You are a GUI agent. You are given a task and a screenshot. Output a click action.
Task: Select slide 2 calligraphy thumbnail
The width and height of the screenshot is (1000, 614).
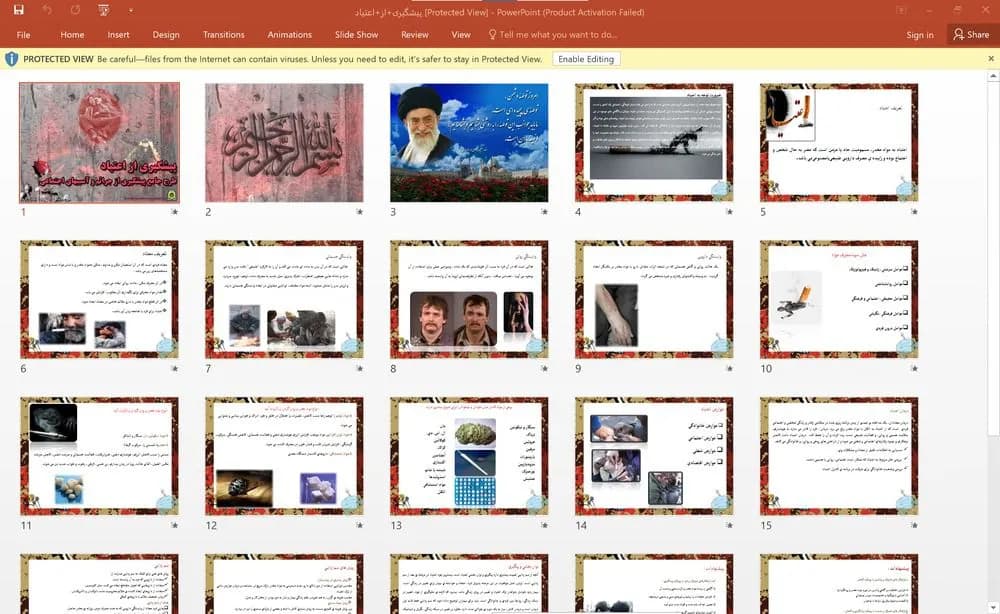click(x=284, y=143)
